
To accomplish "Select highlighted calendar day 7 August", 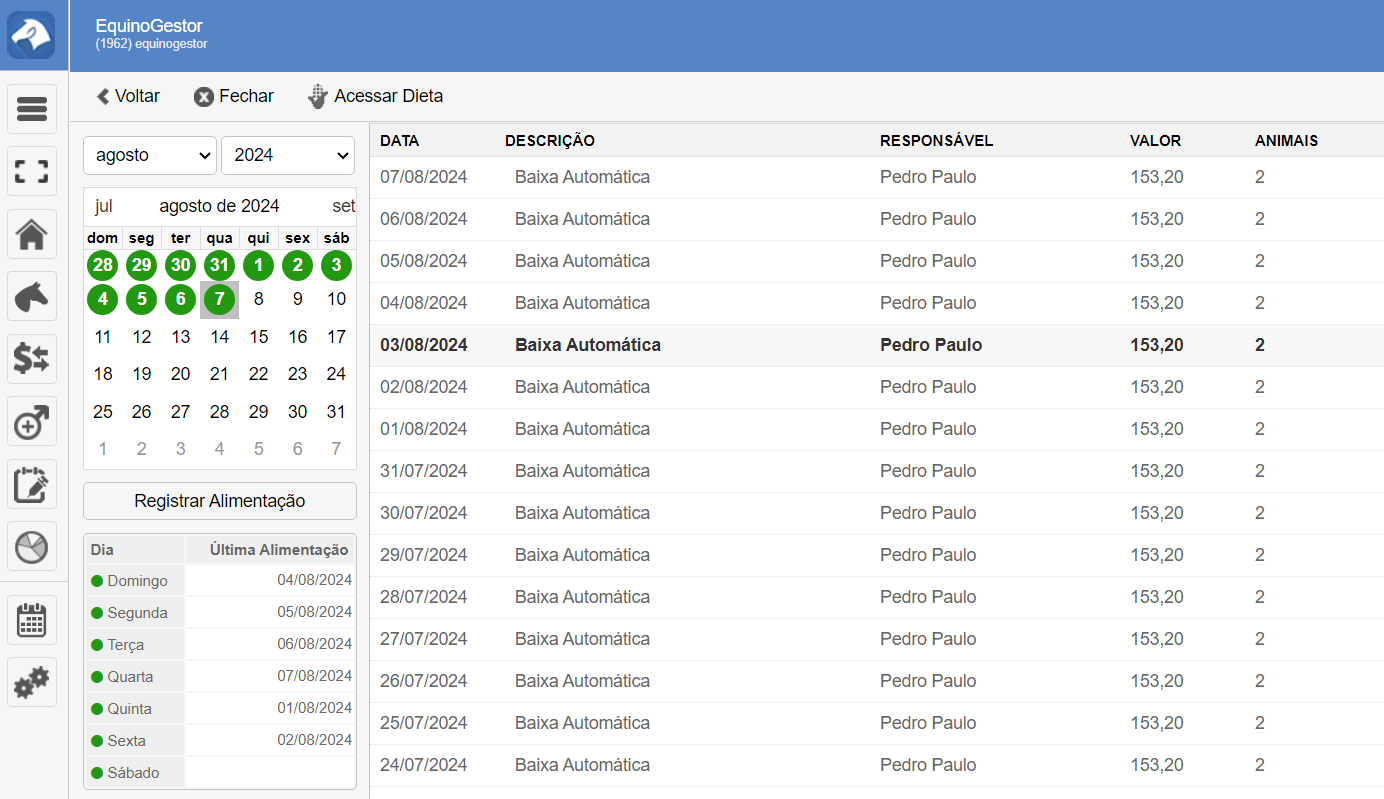I will 219,299.
